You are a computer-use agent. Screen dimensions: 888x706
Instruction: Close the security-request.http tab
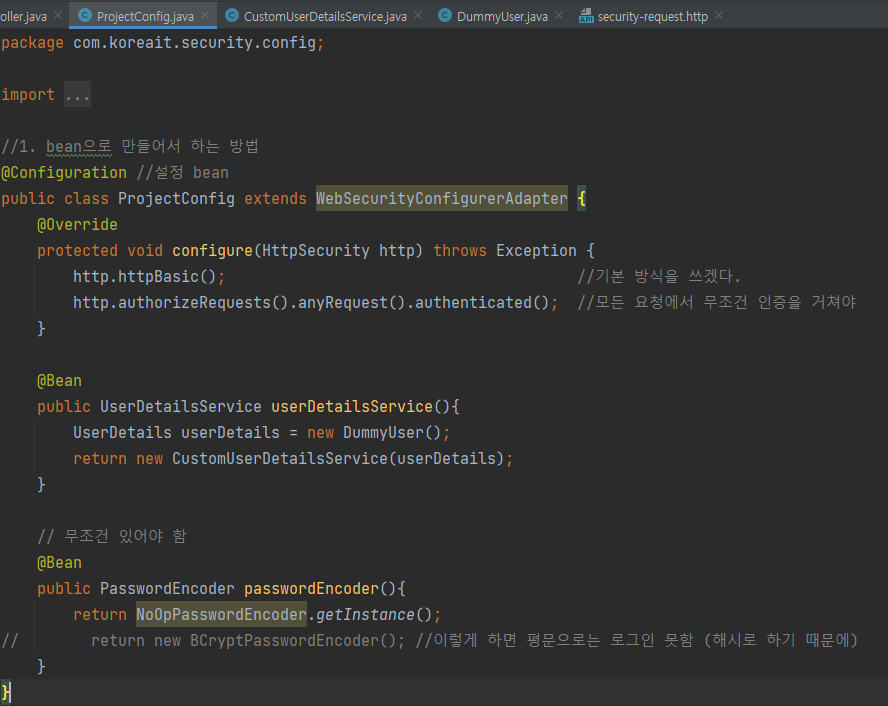[x=719, y=15]
